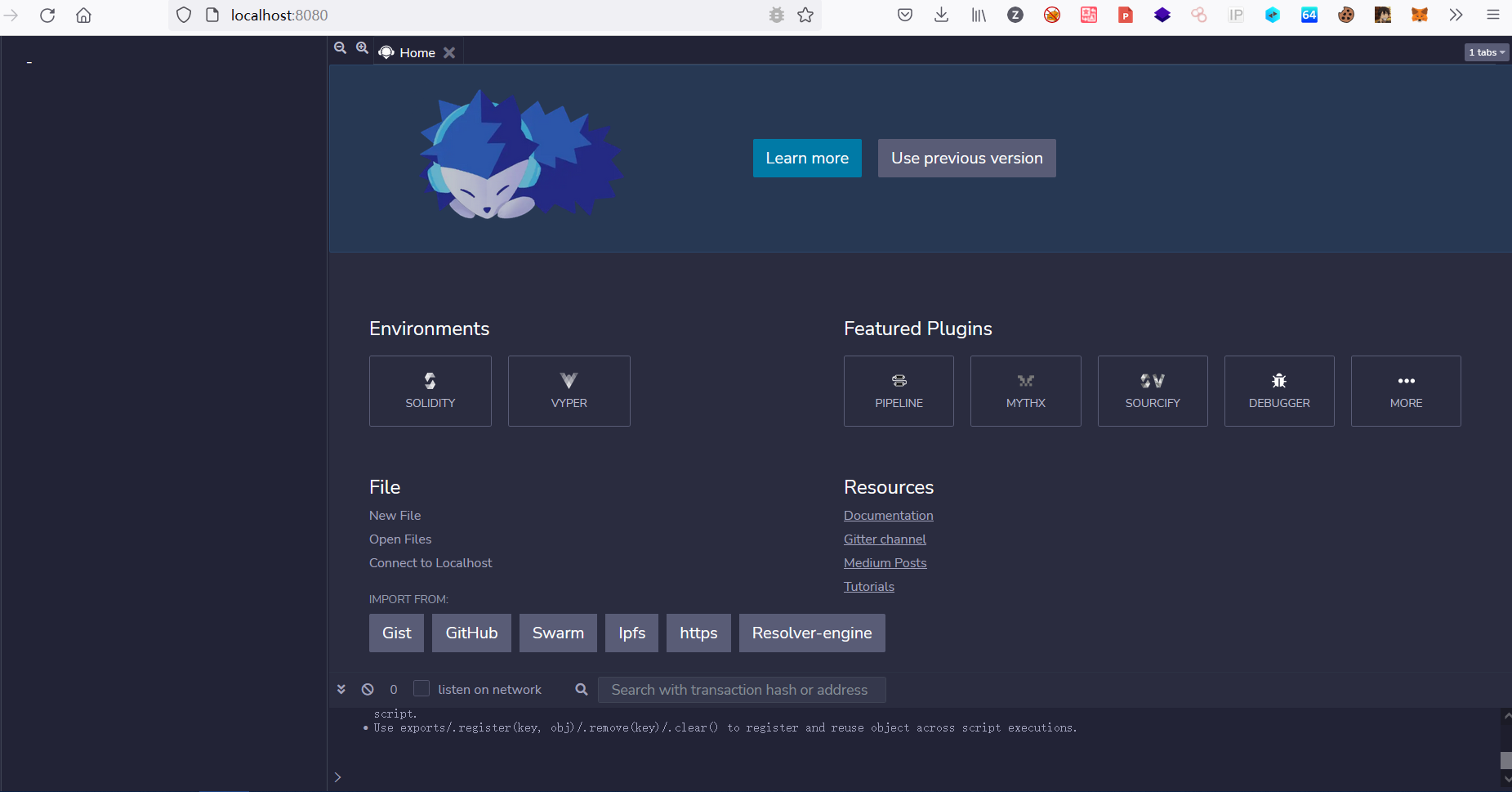Import from GitHub
The width and height of the screenshot is (1512, 792).
pyautogui.click(x=471, y=633)
